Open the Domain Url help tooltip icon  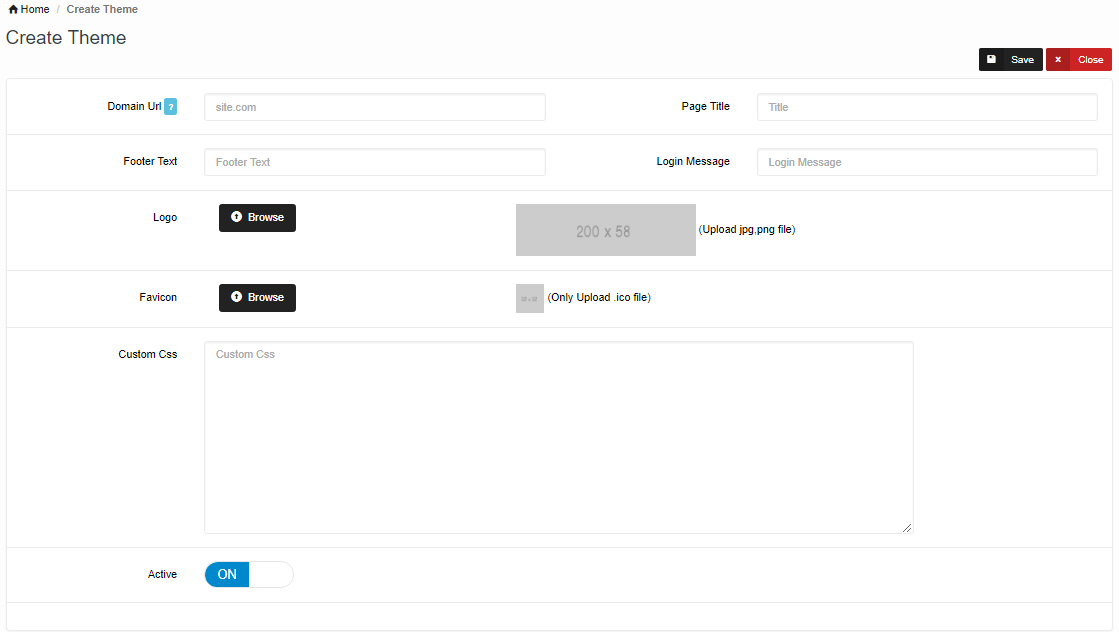pyautogui.click(x=170, y=107)
